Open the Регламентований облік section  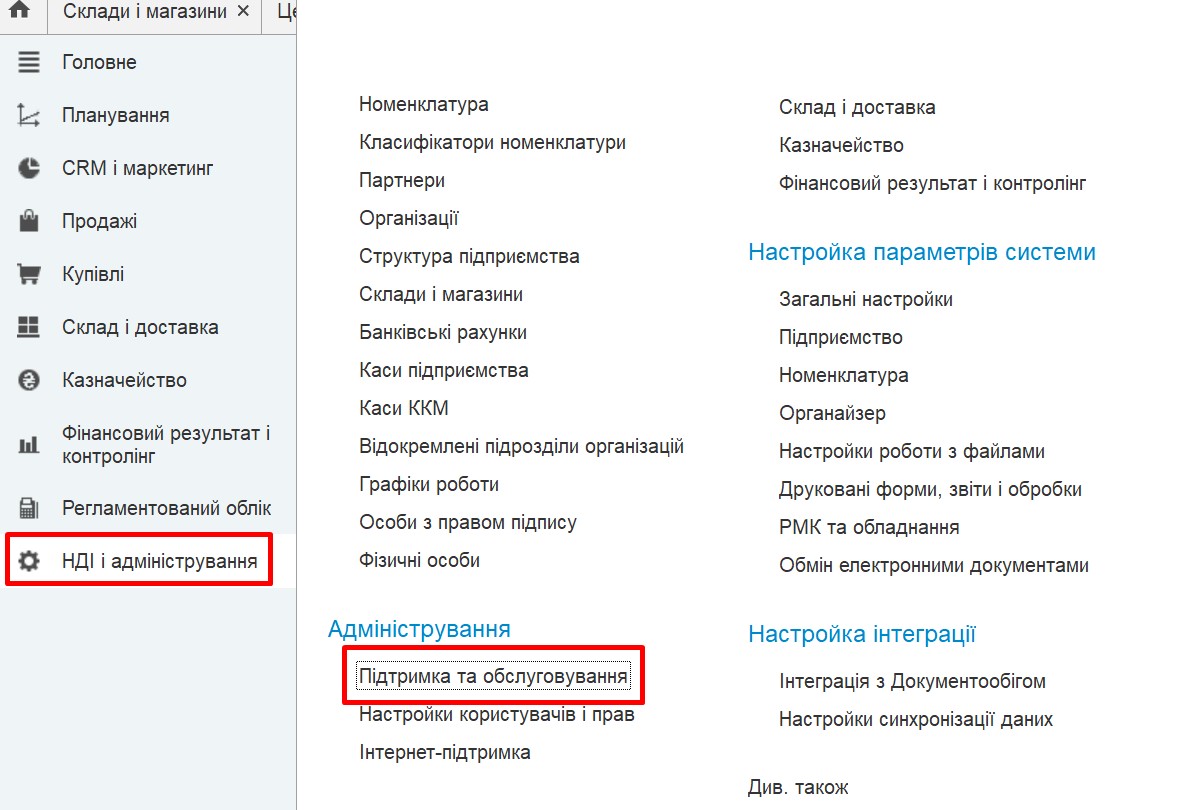coord(166,509)
